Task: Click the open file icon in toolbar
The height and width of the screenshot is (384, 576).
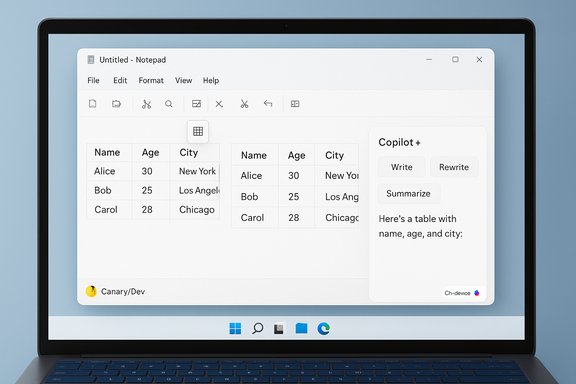Action: 116,104
